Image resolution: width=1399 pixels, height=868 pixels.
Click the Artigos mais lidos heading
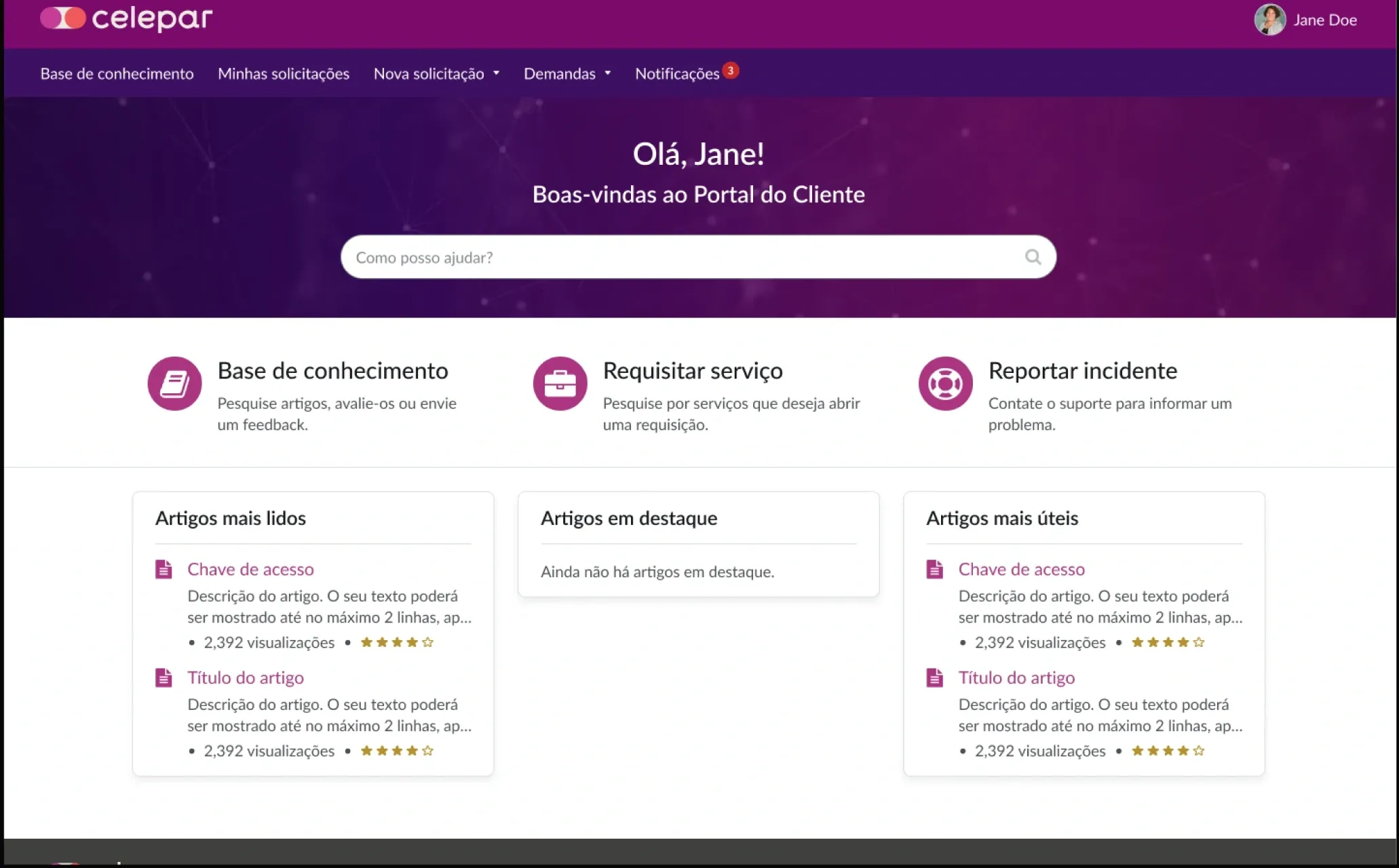pos(231,518)
